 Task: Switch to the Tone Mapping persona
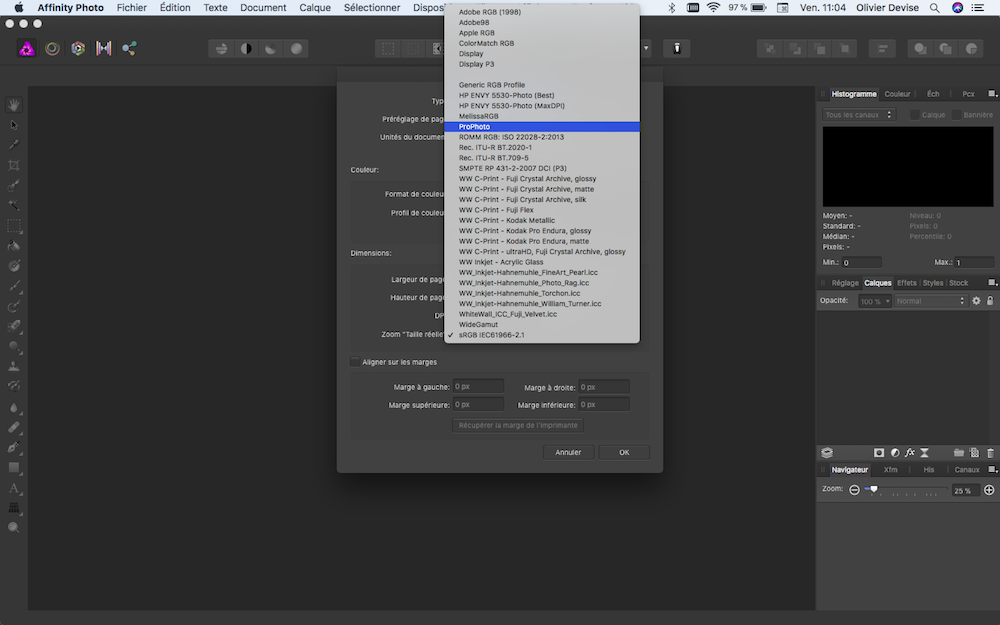[103, 48]
